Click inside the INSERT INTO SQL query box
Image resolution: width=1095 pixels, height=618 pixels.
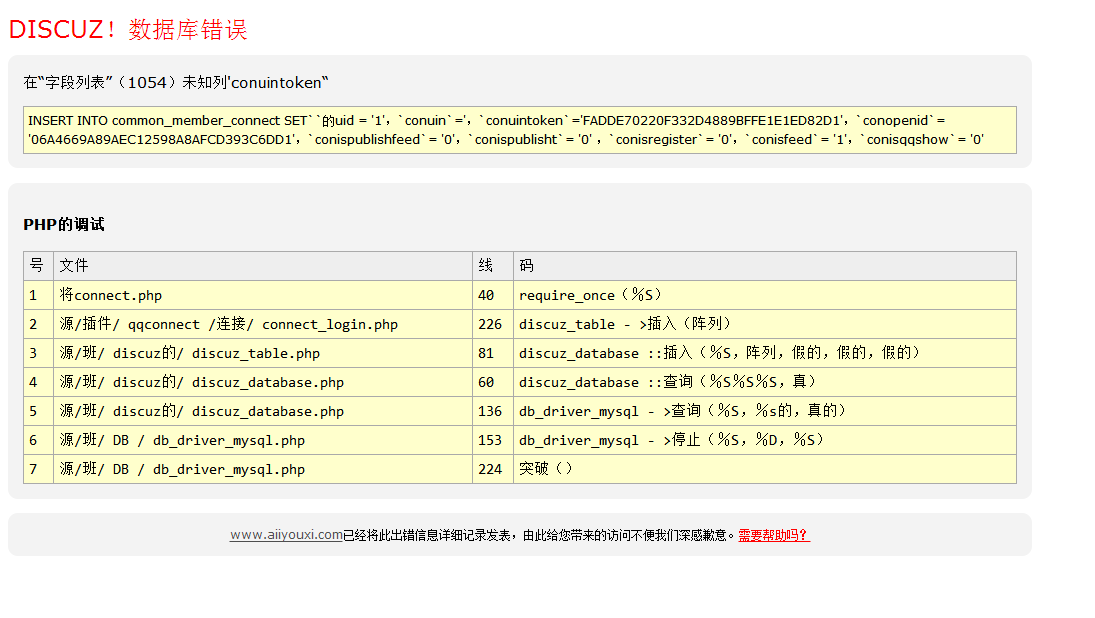519,130
